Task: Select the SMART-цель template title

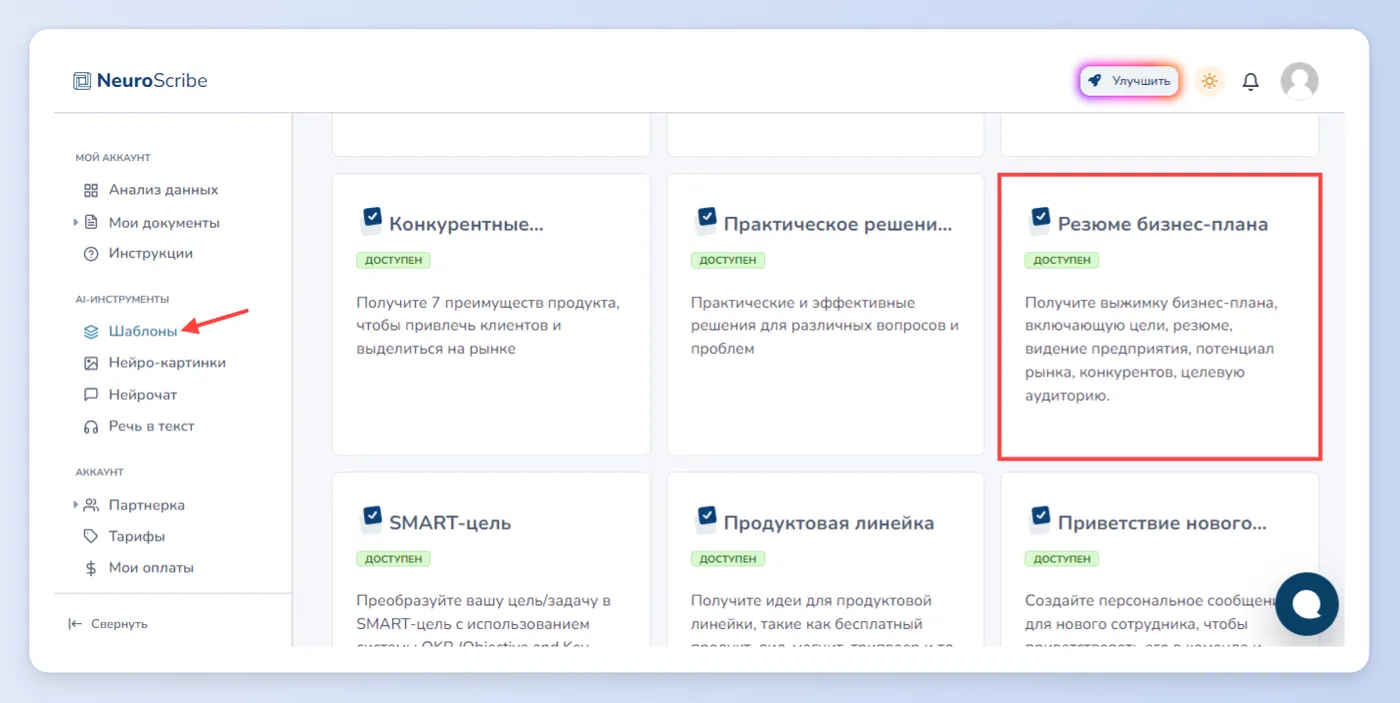Action: (450, 523)
